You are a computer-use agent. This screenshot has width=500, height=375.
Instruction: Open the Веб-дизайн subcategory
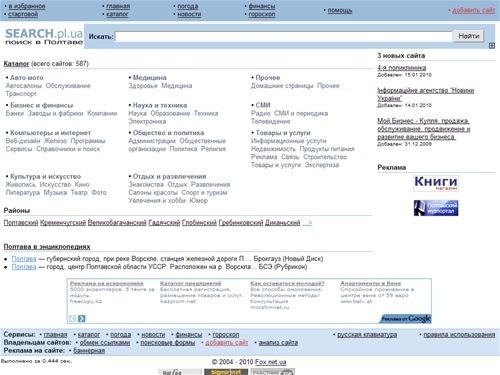click(23, 141)
